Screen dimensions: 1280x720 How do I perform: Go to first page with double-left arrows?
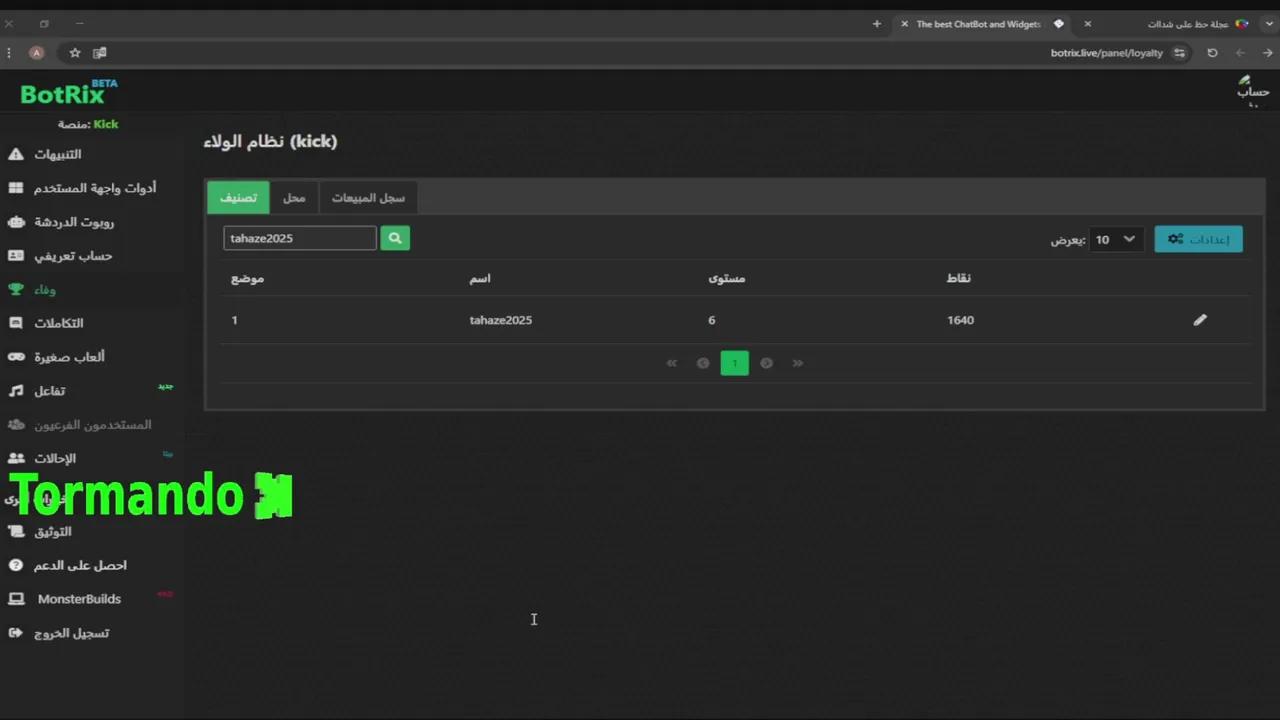click(x=672, y=363)
